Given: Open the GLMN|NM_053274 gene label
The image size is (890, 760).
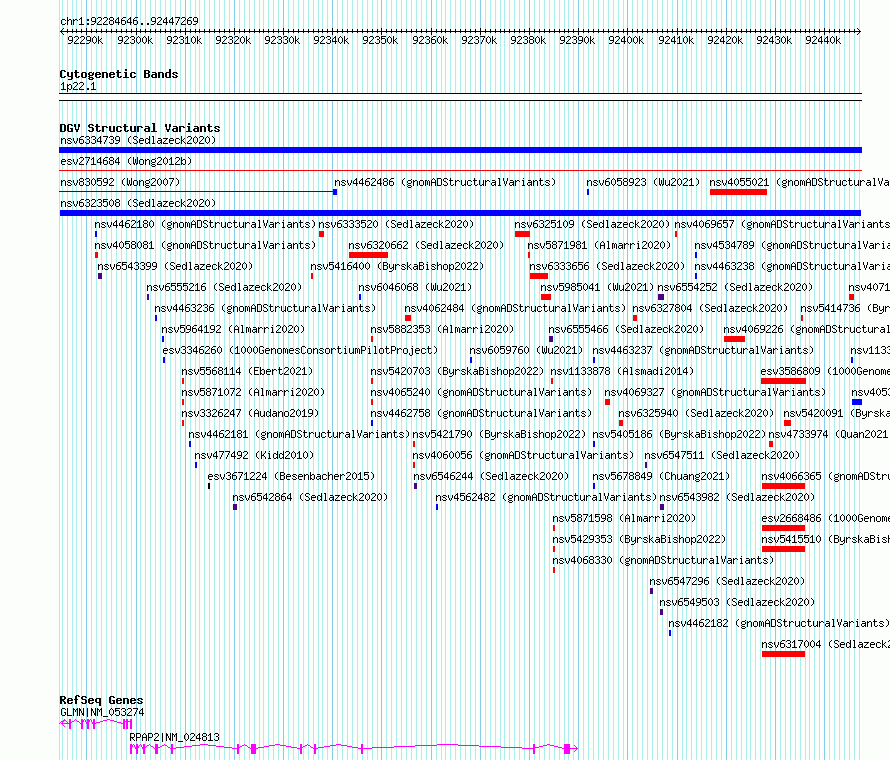Looking at the screenshot, I should click(x=102, y=712).
